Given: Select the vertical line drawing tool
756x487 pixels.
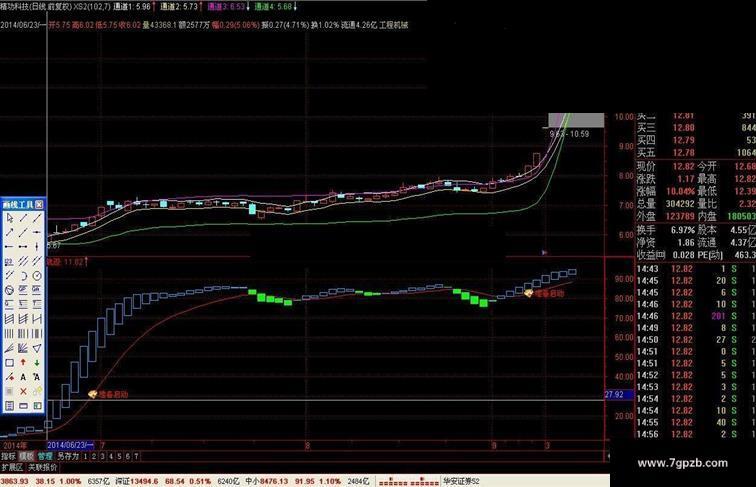Looking at the screenshot, I should (37, 246).
